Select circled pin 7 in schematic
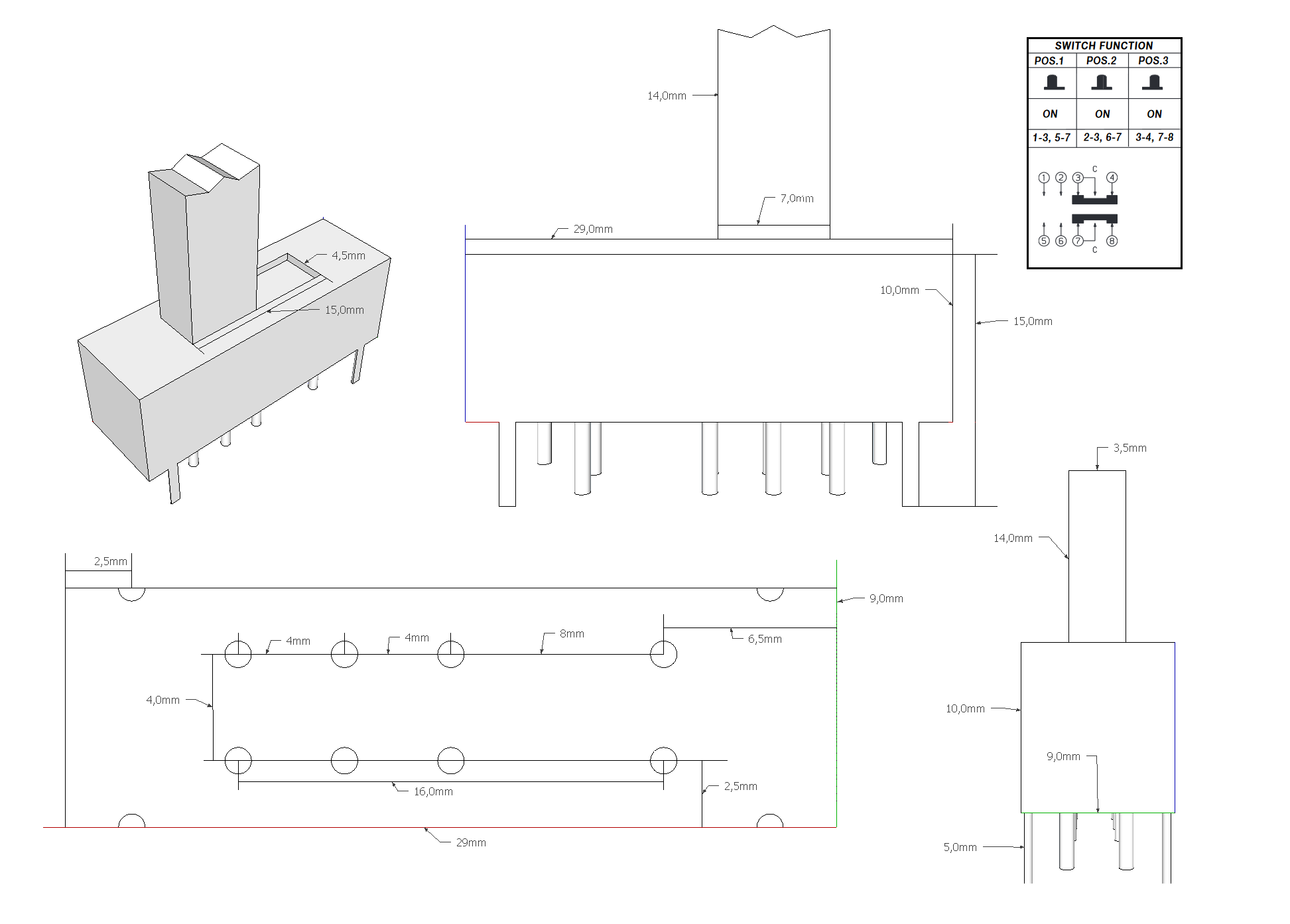 (1078, 241)
